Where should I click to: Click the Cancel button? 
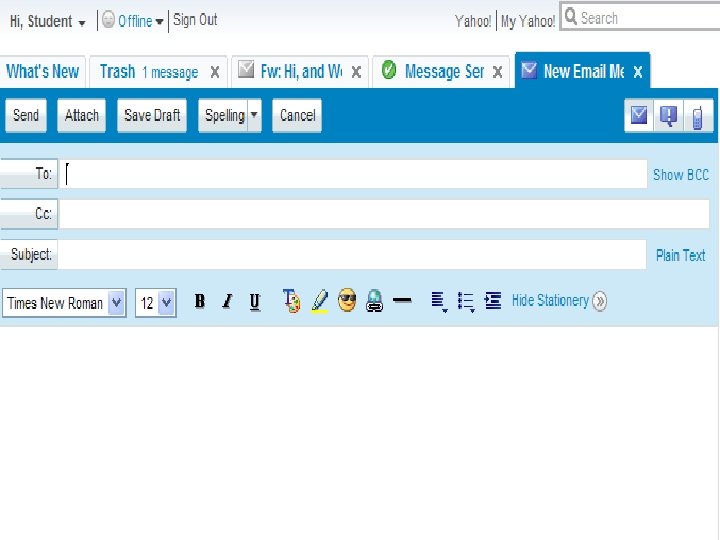pyautogui.click(x=297, y=115)
